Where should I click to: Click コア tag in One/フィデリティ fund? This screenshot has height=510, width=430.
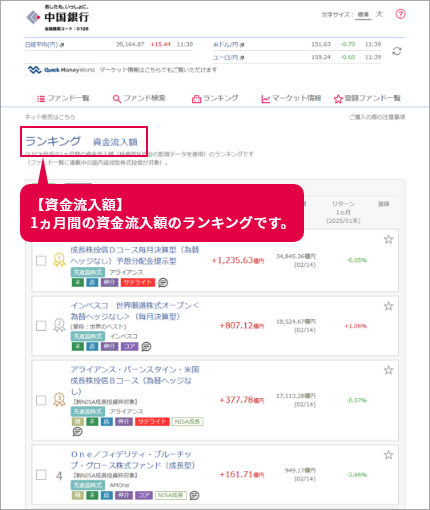coord(144,495)
